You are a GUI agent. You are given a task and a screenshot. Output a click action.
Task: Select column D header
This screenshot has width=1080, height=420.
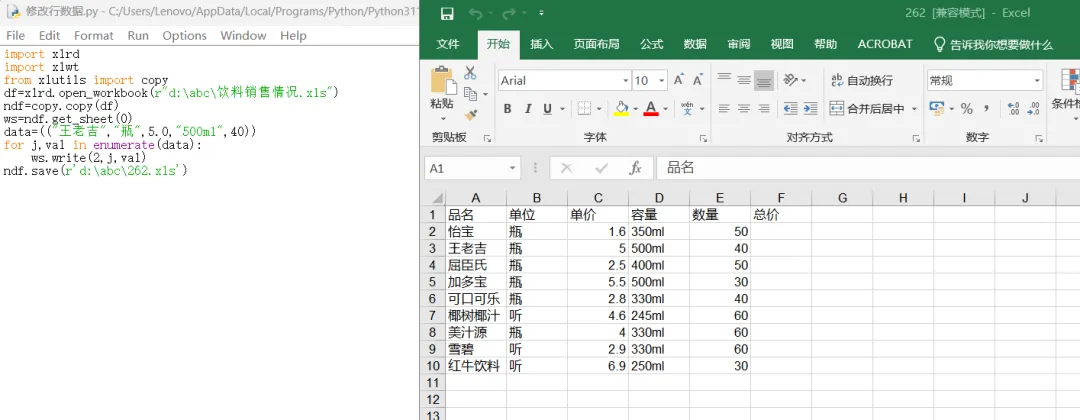659,198
